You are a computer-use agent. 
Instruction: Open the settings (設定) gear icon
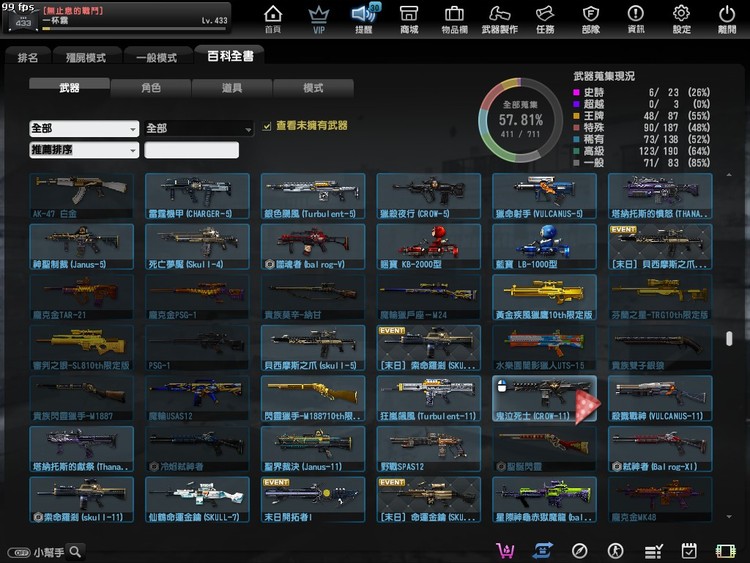(x=681, y=18)
